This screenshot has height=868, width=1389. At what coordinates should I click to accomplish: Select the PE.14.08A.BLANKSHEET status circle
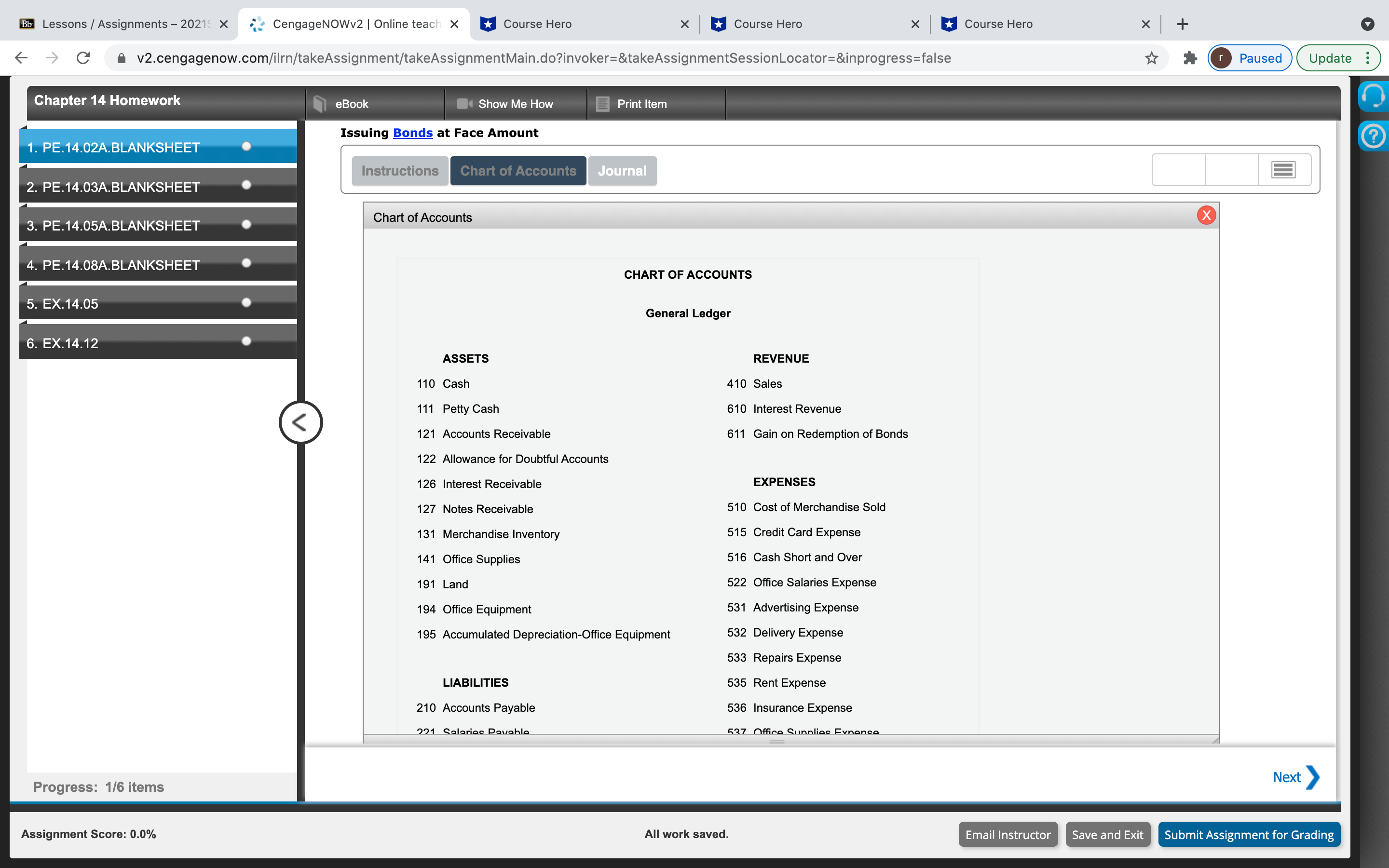point(246,263)
